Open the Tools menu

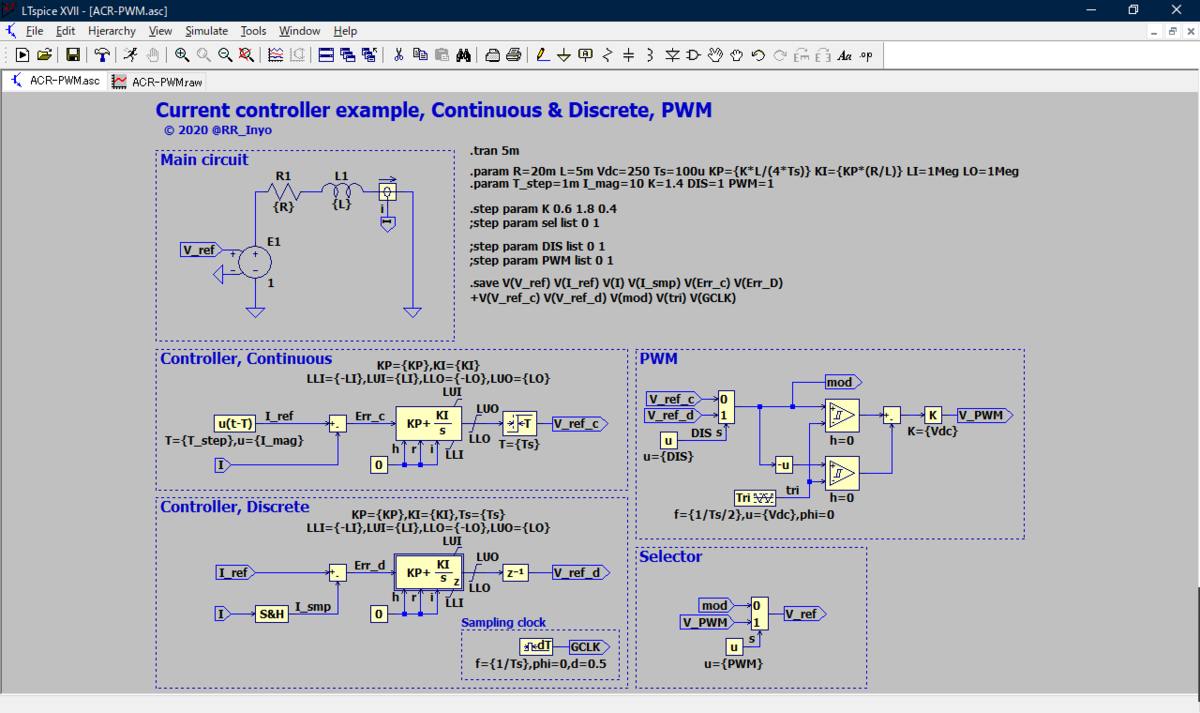253,31
